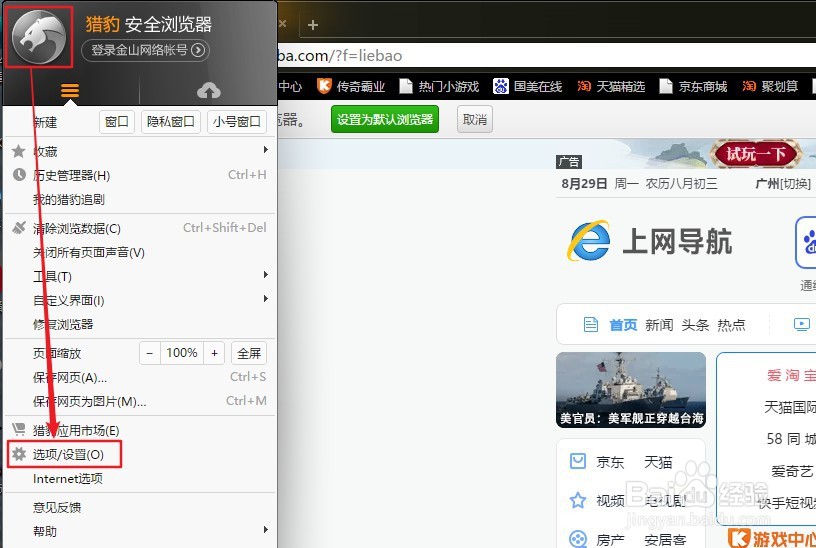
Task: Click the 热门小游戏 bookmark page icon
Action: [x=406, y=86]
